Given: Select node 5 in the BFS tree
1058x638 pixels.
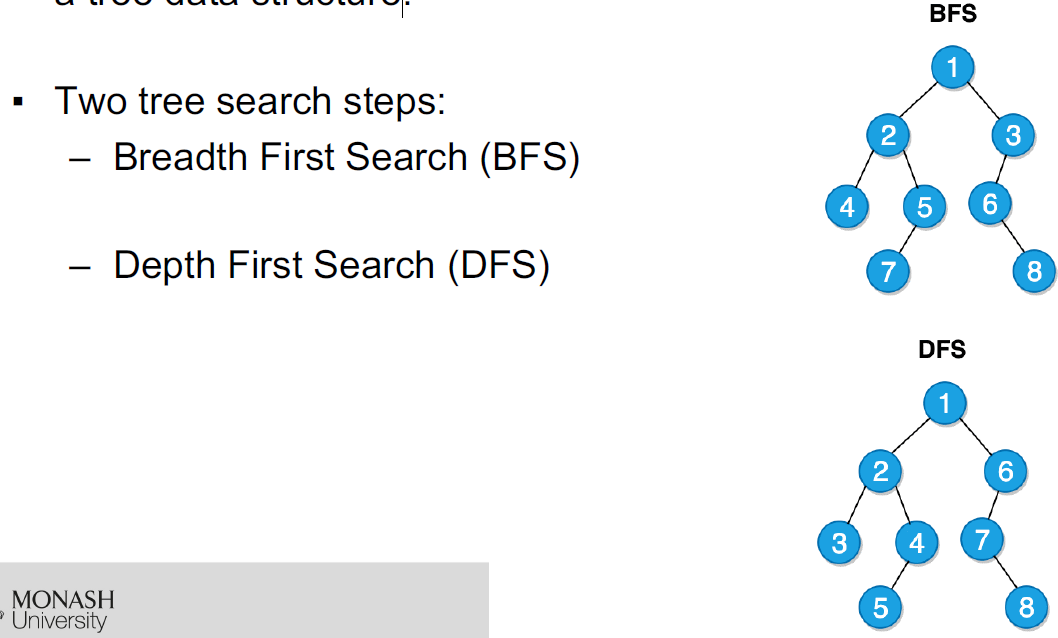Looking at the screenshot, I should (x=924, y=206).
